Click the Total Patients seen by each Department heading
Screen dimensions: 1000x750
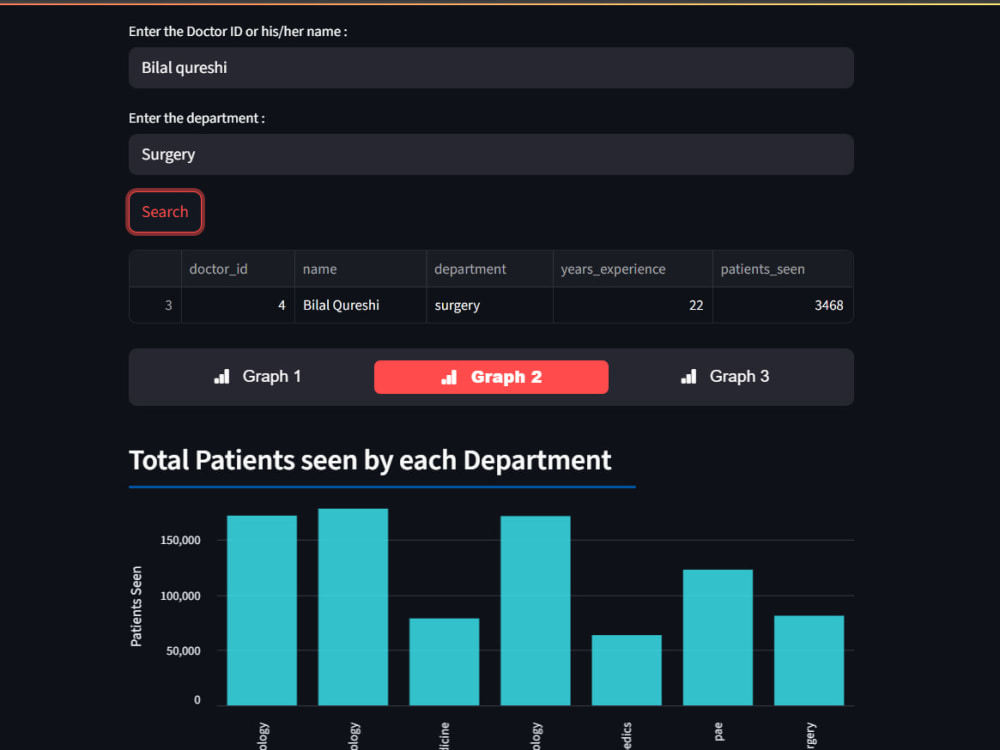pyautogui.click(x=370, y=460)
